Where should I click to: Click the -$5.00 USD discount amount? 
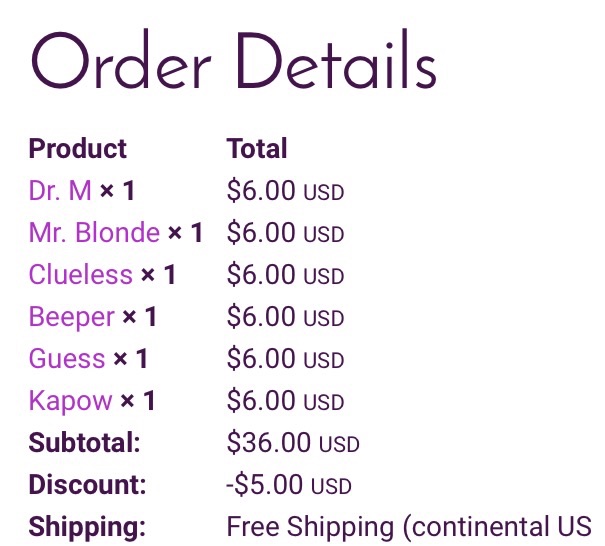289,485
